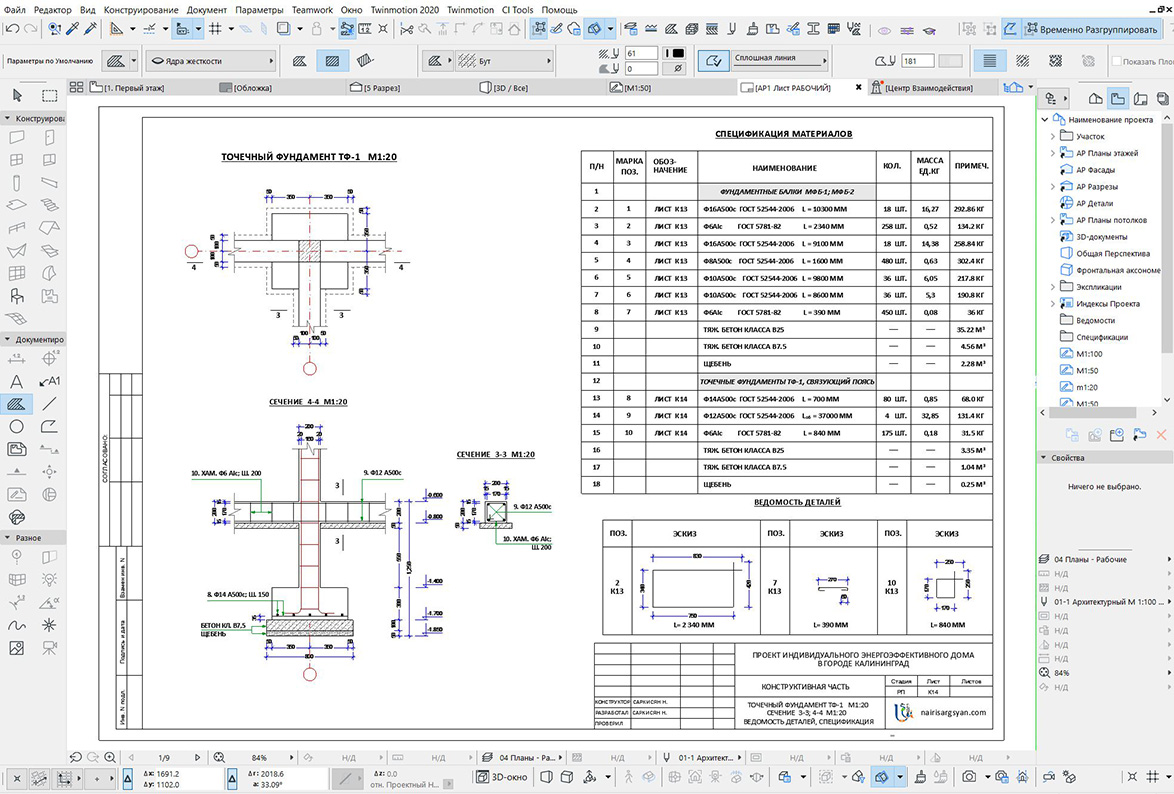The height and width of the screenshot is (794, 1174).
Task: Click the fill pen number field 61
Action: pos(641,53)
